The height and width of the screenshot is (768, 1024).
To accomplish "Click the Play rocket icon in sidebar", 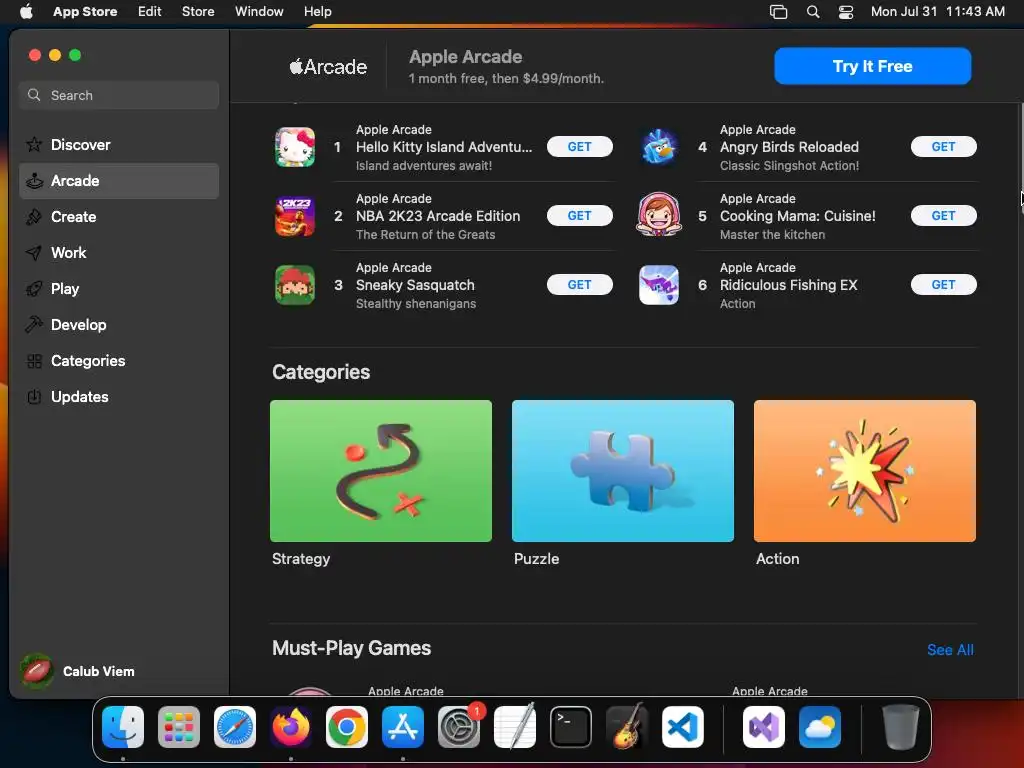I will 34,289.
